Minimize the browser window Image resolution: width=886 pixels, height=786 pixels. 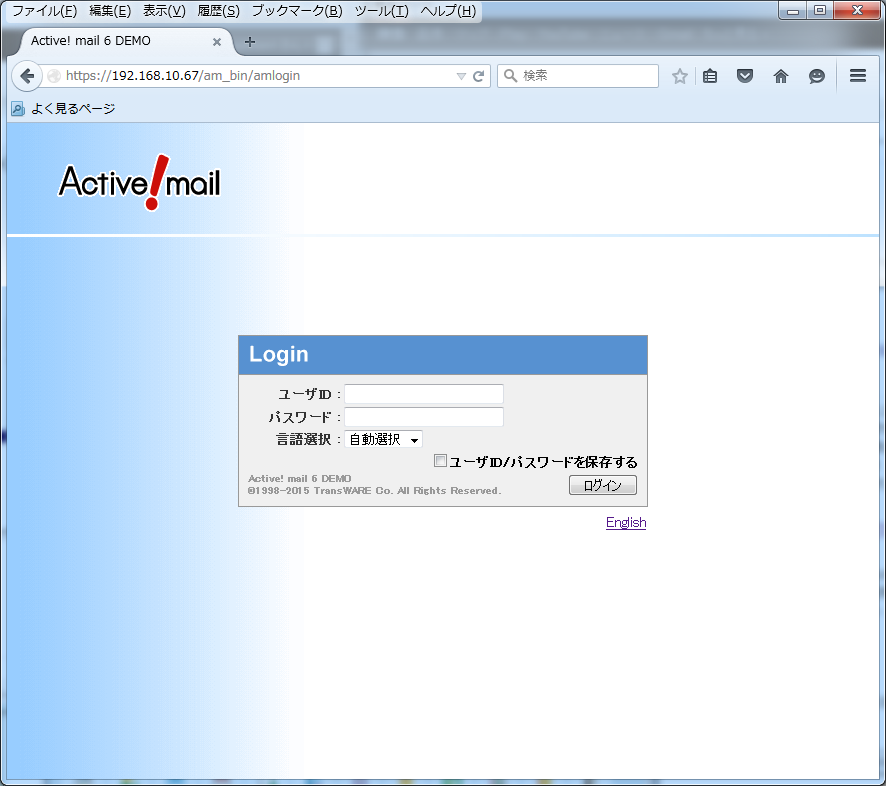tap(793, 10)
